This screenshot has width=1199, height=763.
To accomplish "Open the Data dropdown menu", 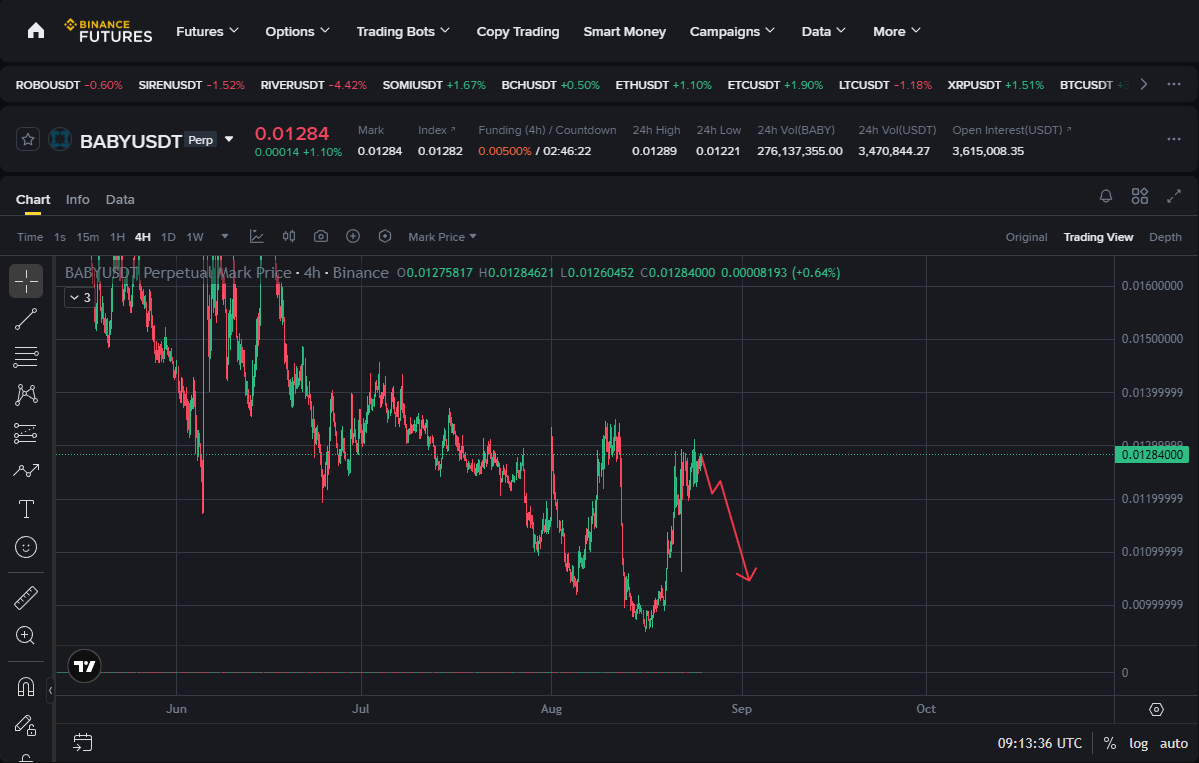I will (824, 31).
